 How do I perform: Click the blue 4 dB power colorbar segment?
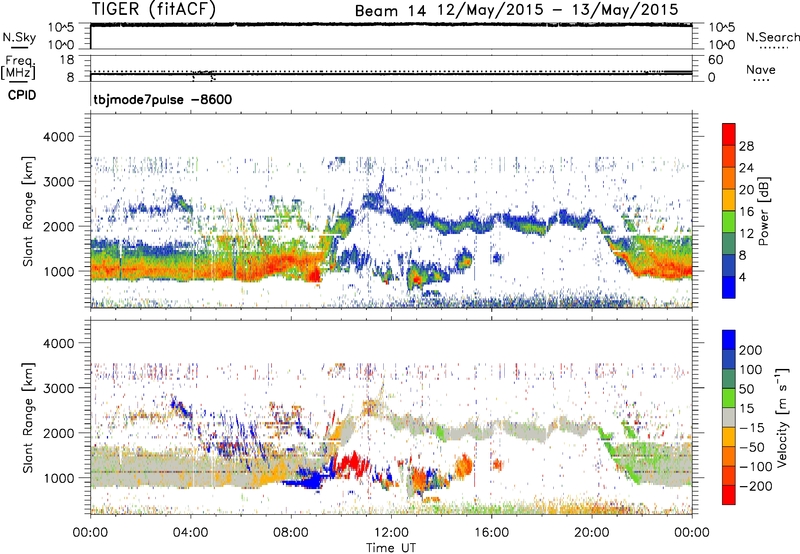tap(729, 287)
